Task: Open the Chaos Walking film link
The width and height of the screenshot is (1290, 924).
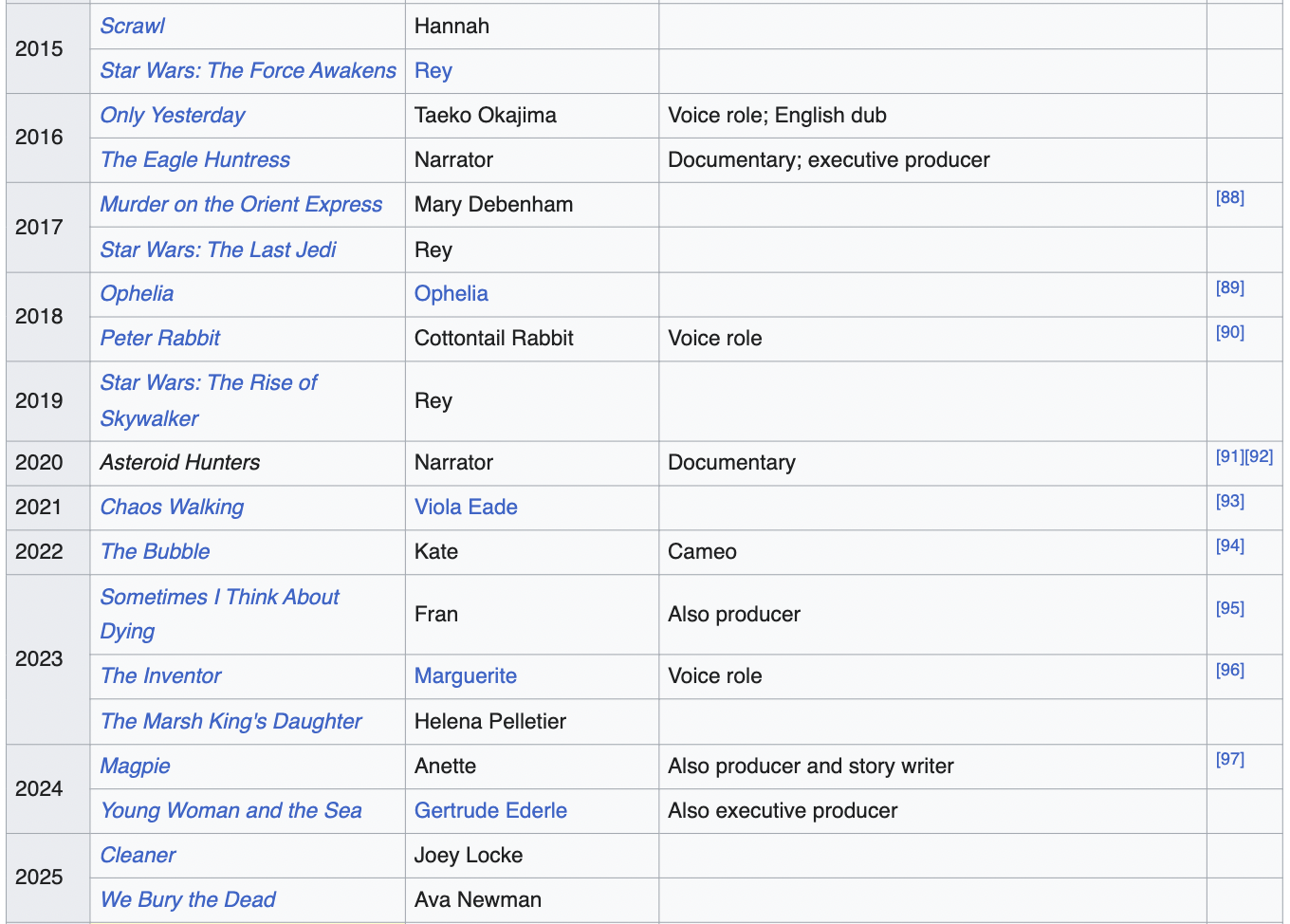Action: click(173, 508)
